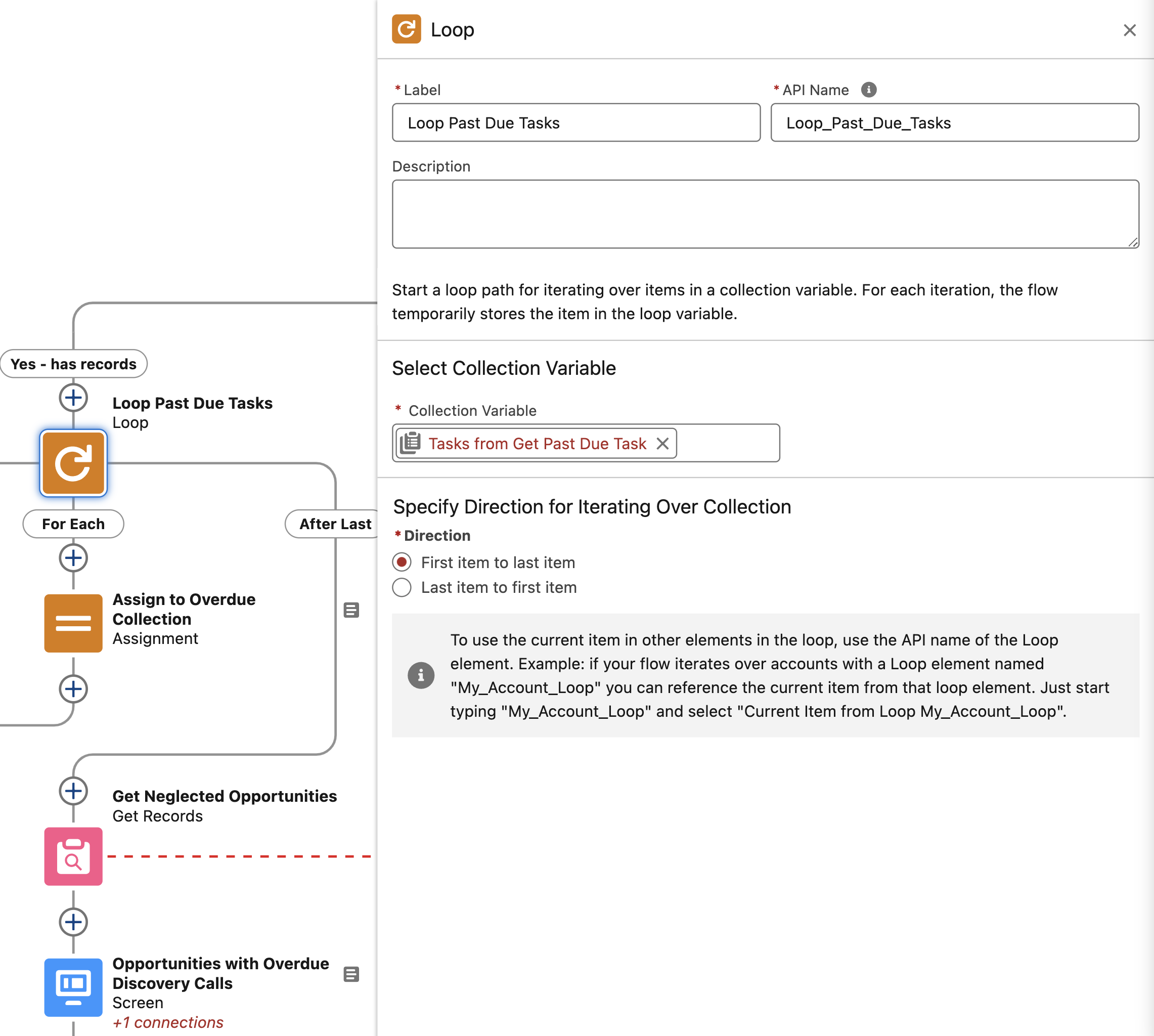Click the Direction field label
The width and height of the screenshot is (1154, 1036).
point(437,536)
